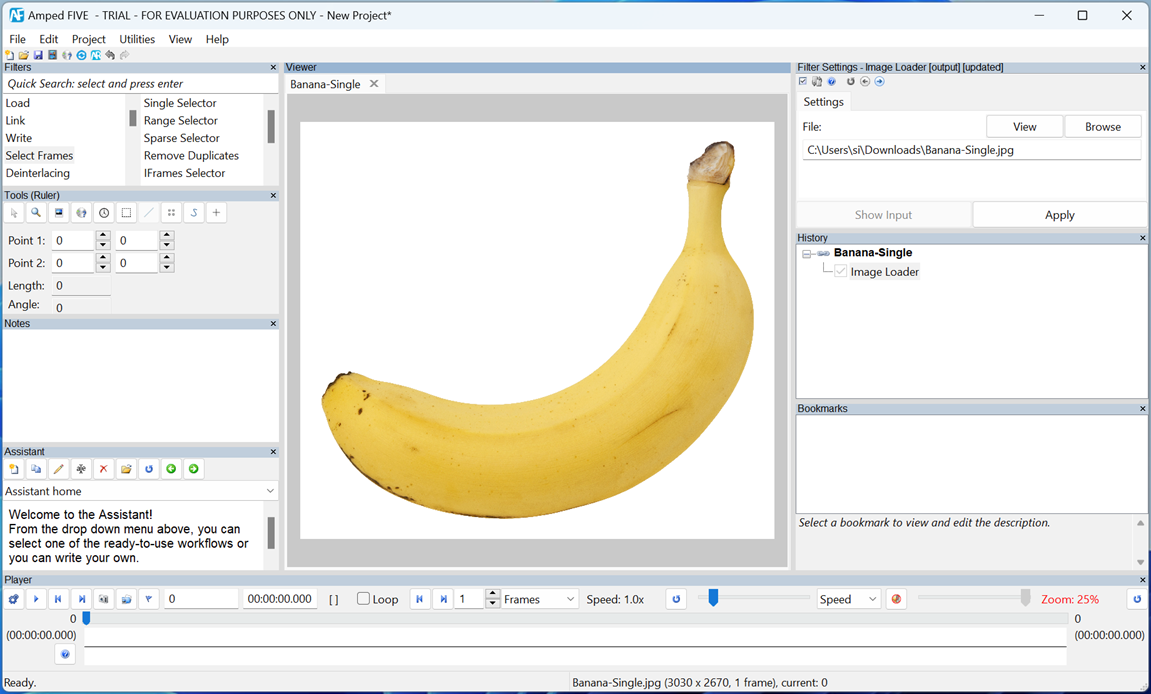The image size is (1151, 694).
Task: Open a saved workflow in the Assistant panel
Action: click(125, 468)
